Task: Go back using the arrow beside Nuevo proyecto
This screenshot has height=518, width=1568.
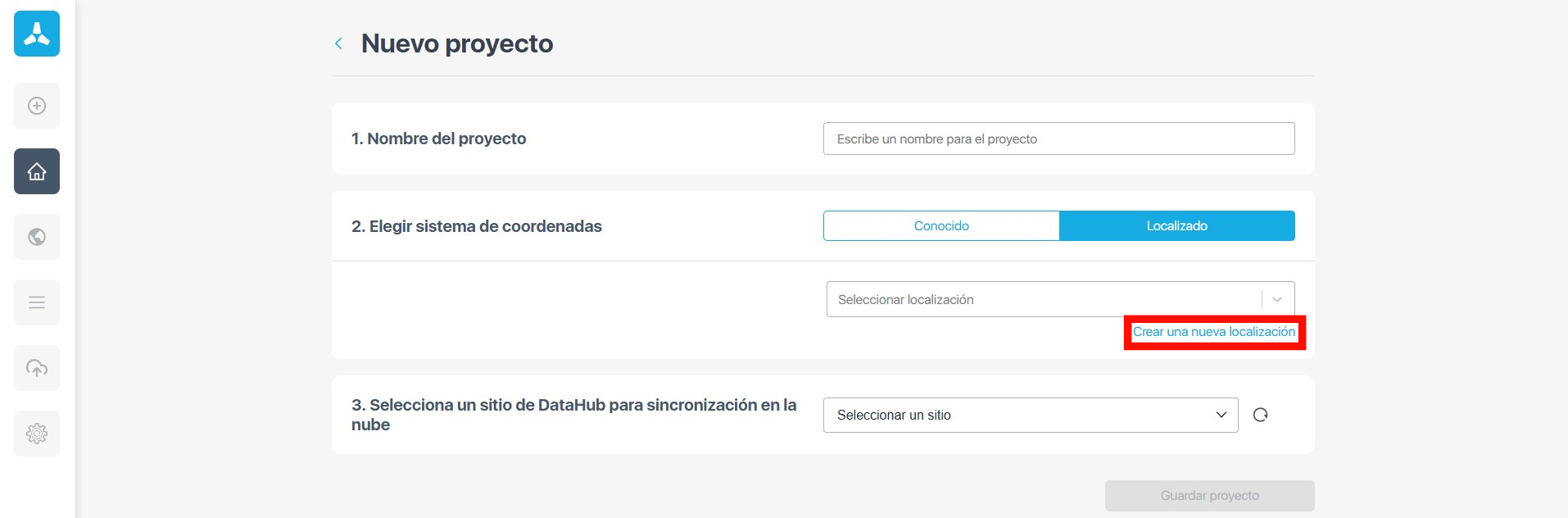Action: (x=338, y=43)
